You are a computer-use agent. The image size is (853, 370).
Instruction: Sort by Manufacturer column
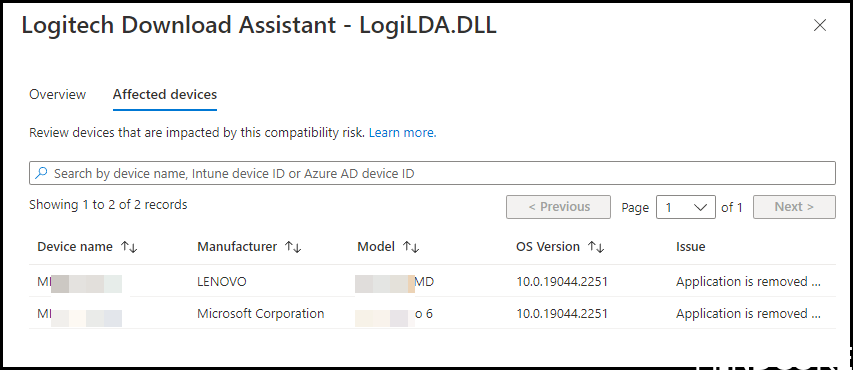(x=249, y=247)
